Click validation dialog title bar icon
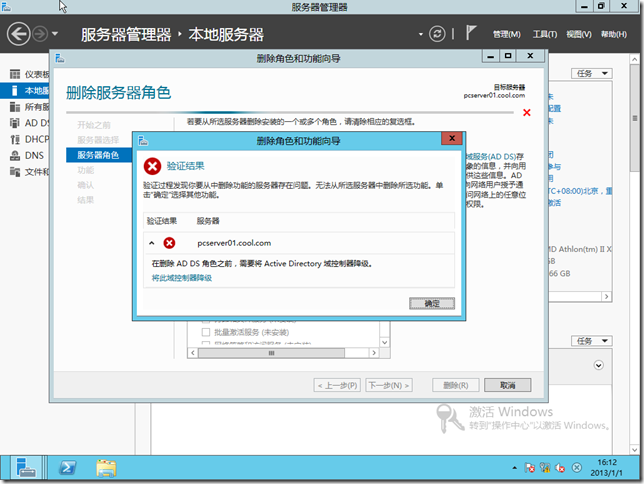This screenshot has height=484, width=644. click(143, 141)
